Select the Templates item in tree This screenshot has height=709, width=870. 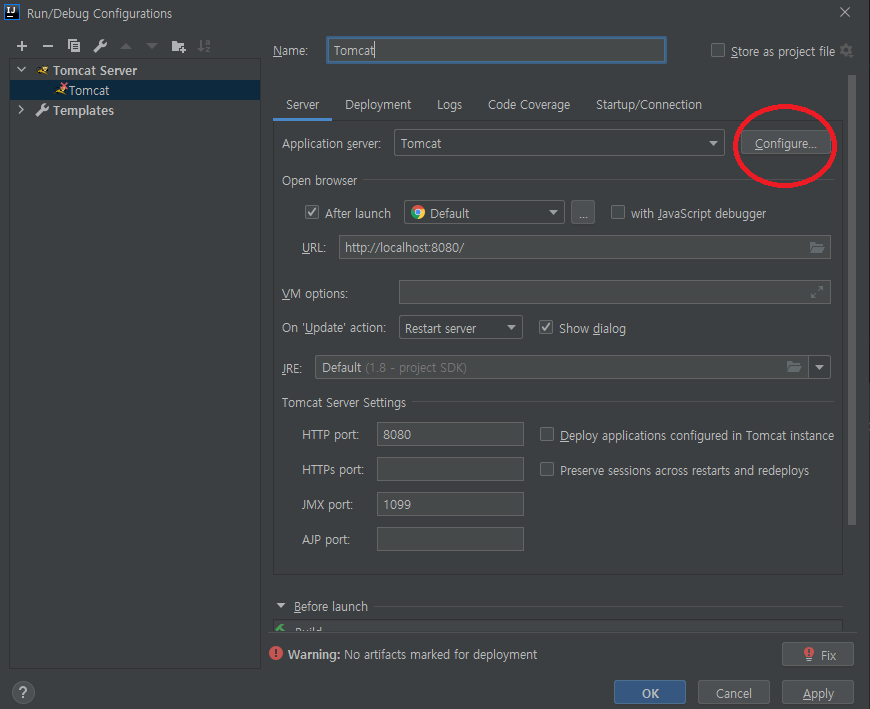tap(135, 110)
